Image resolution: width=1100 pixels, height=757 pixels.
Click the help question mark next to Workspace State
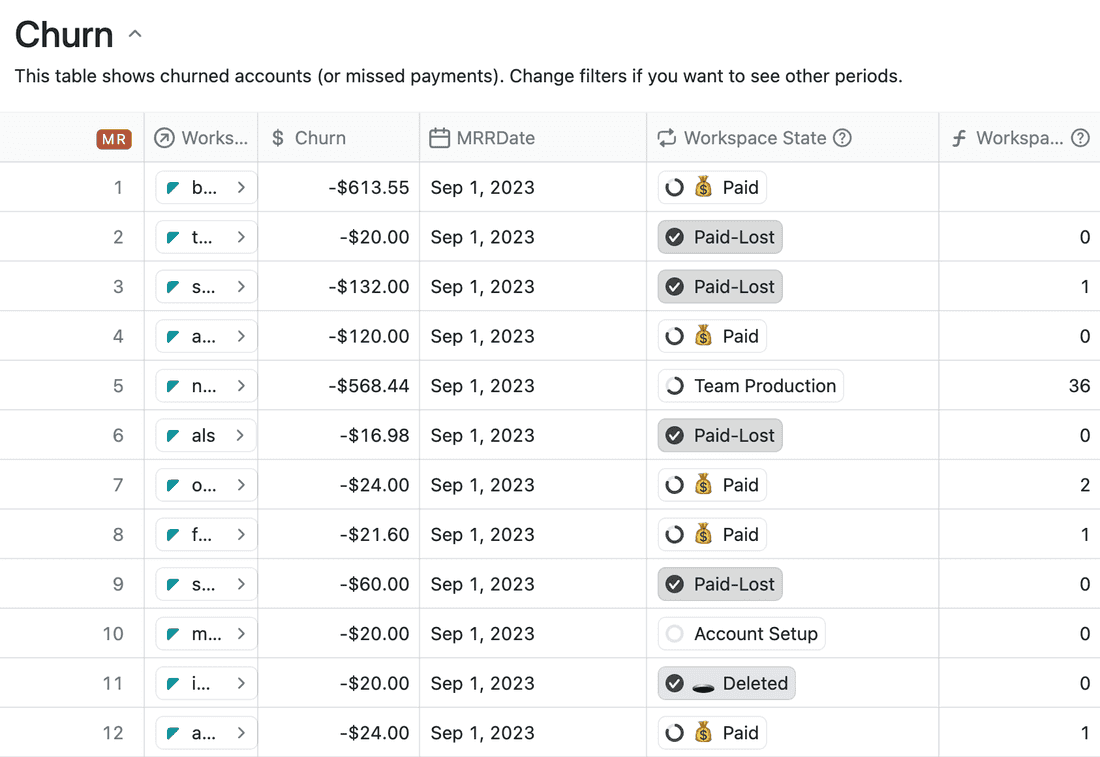pos(846,138)
